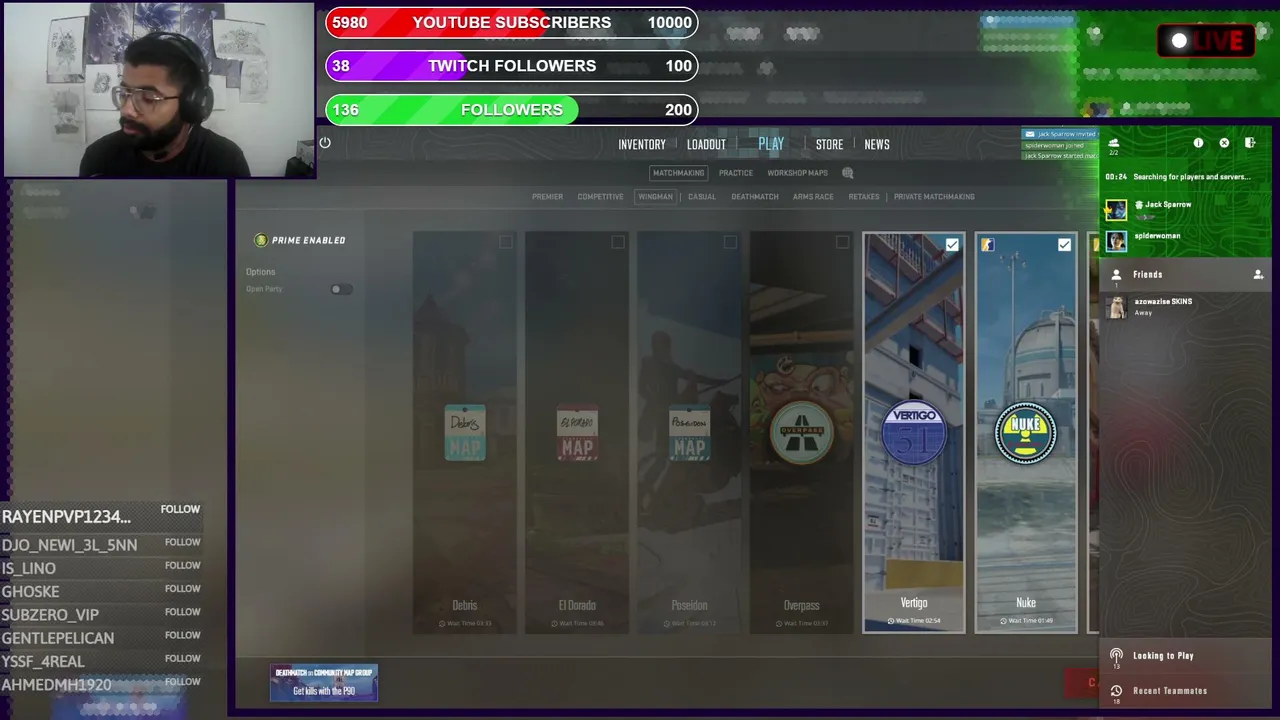
Task: Click the Poseidon map badge
Action: pyautogui.click(x=689, y=432)
